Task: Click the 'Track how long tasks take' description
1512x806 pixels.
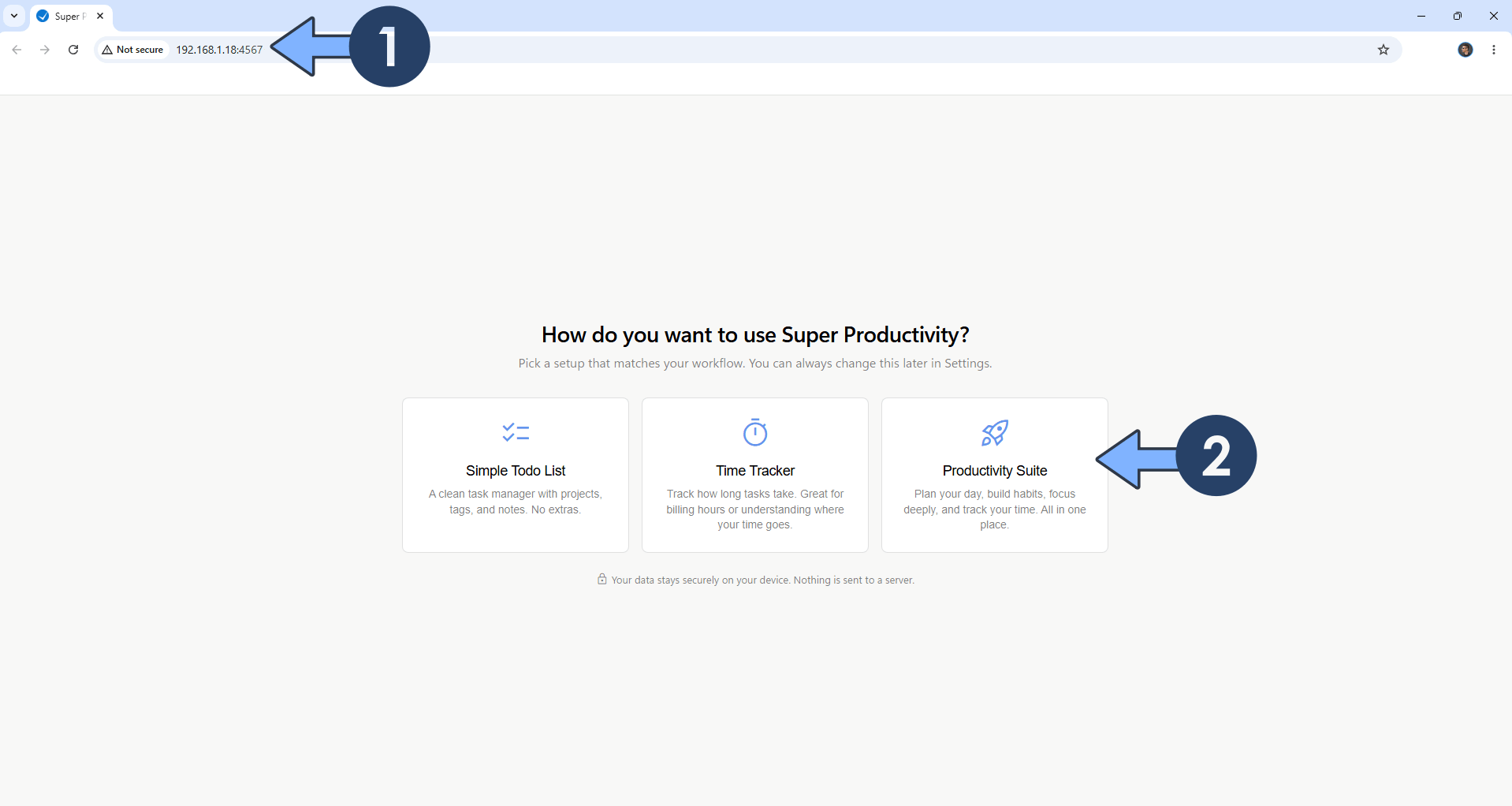Action: click(755, 509)
